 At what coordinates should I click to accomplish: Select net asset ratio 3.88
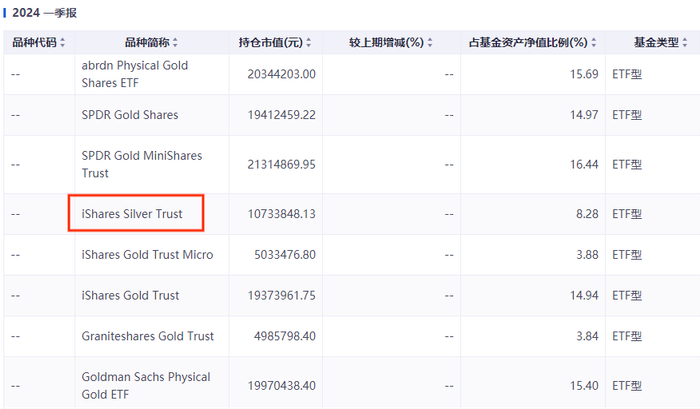587,255
